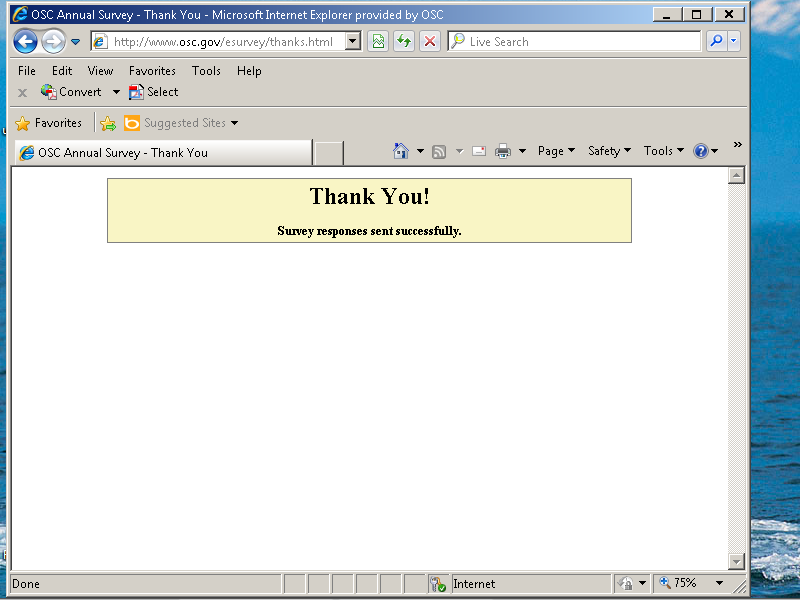
Task: Click the zoom level 75% button
Action: click(x=679, y=583)
